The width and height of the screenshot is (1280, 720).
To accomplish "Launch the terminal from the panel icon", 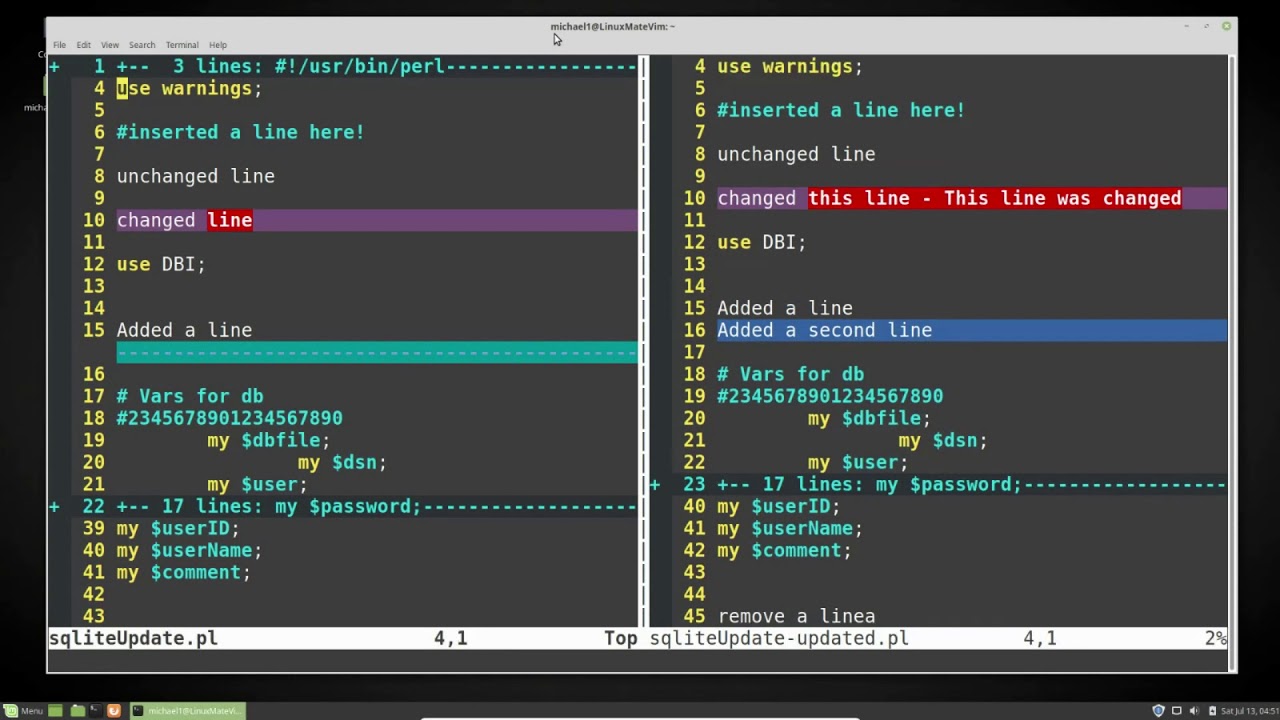I will coord(96,710).
